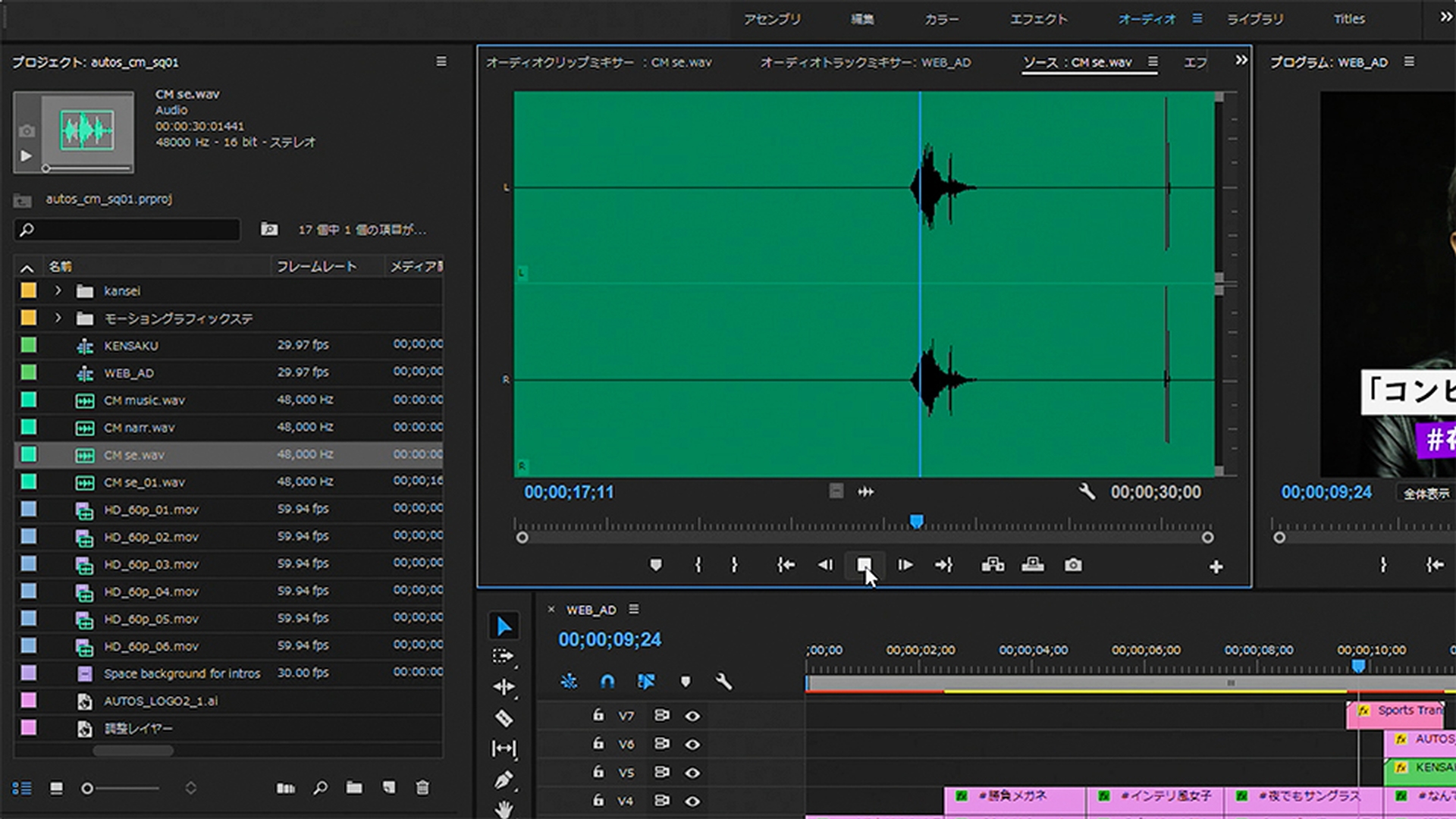Screen dimensions: 1456x819
Task: Stop playback in Source monitor
Action: pyautogui.click(x=864, y=565)
